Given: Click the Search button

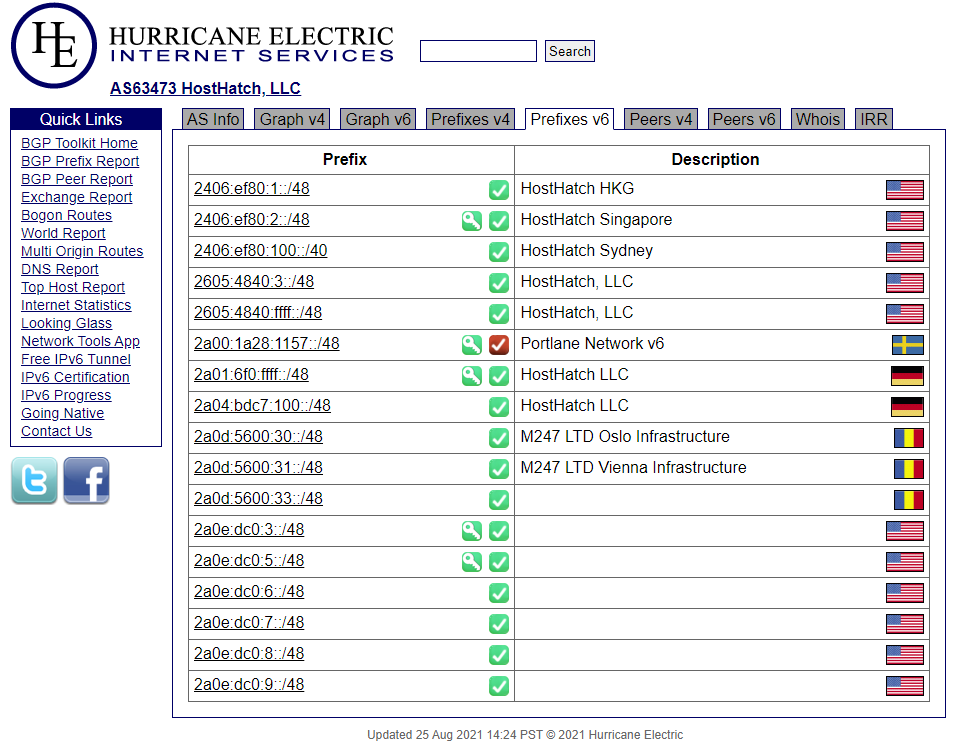Looking at the screenshot, I should (x=569, y=51).
